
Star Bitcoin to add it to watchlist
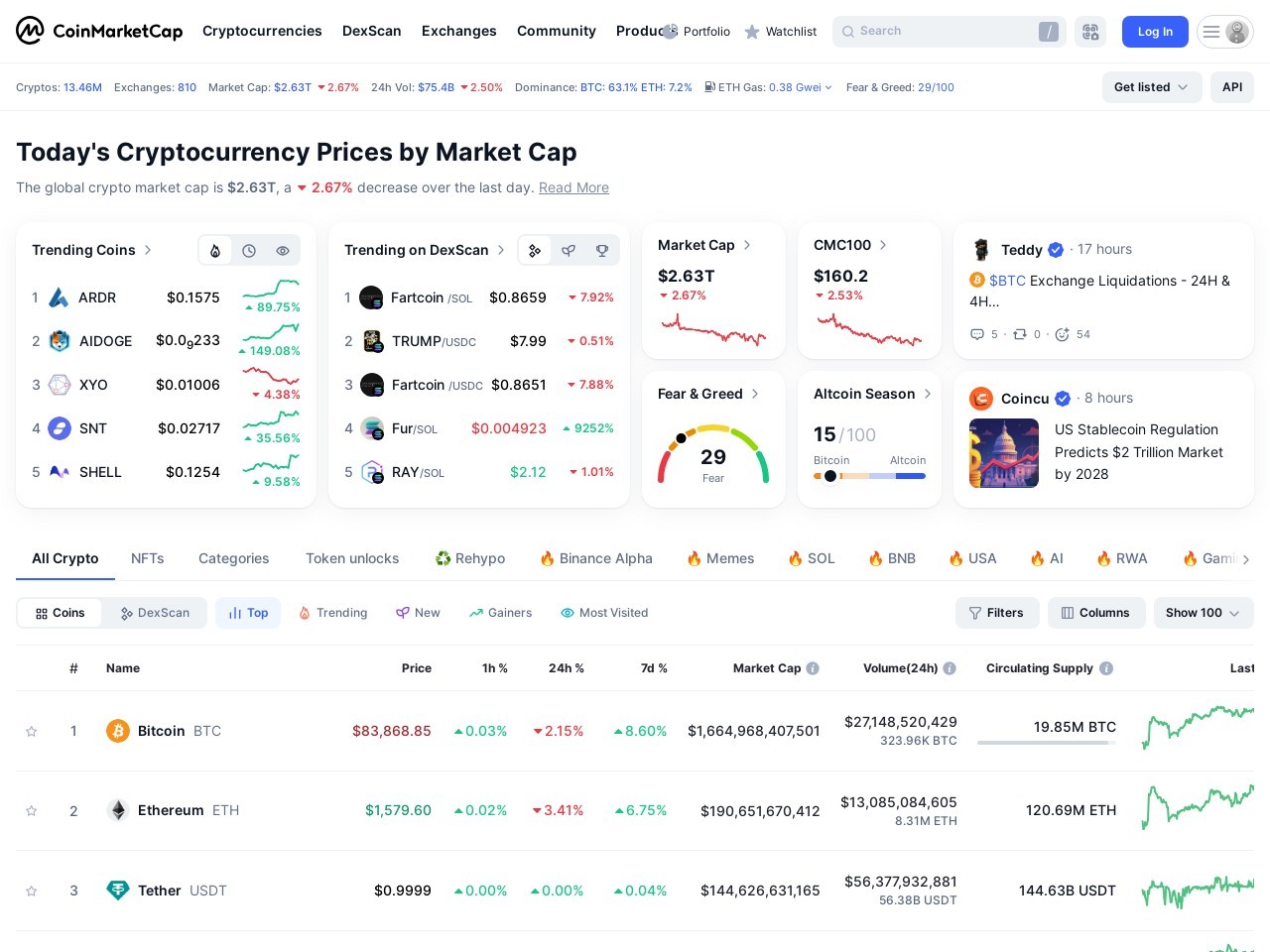(31, 731)
